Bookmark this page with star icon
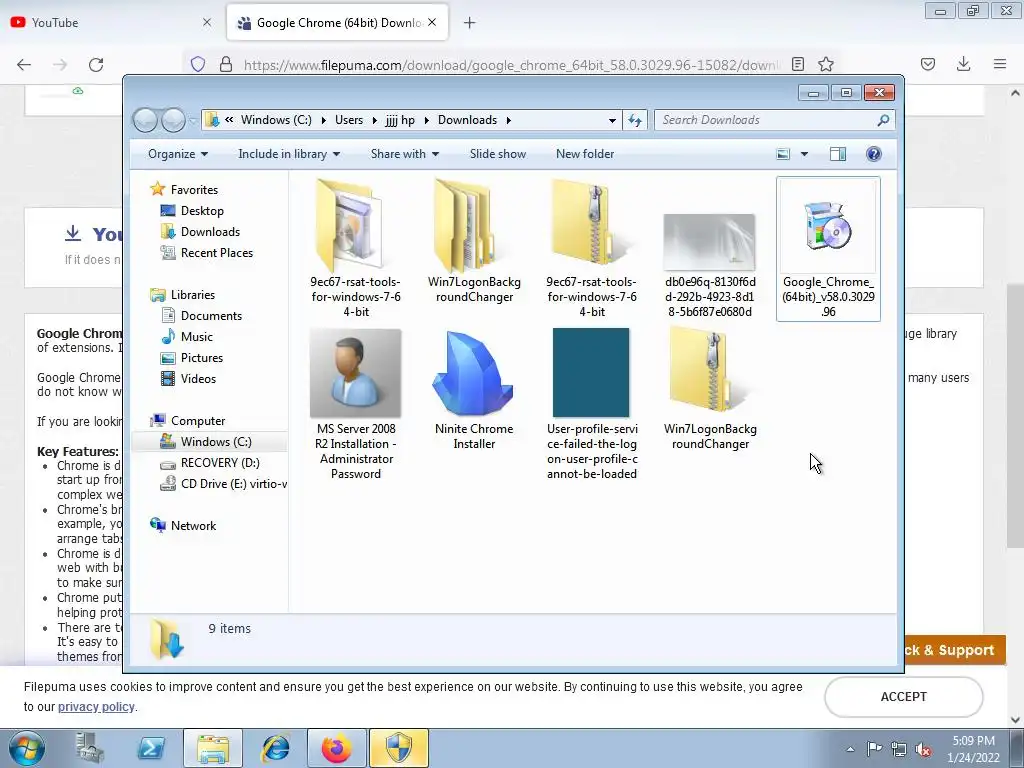Screen dimensions: 1024x768 pyautogui.click(x=825, y=64)
